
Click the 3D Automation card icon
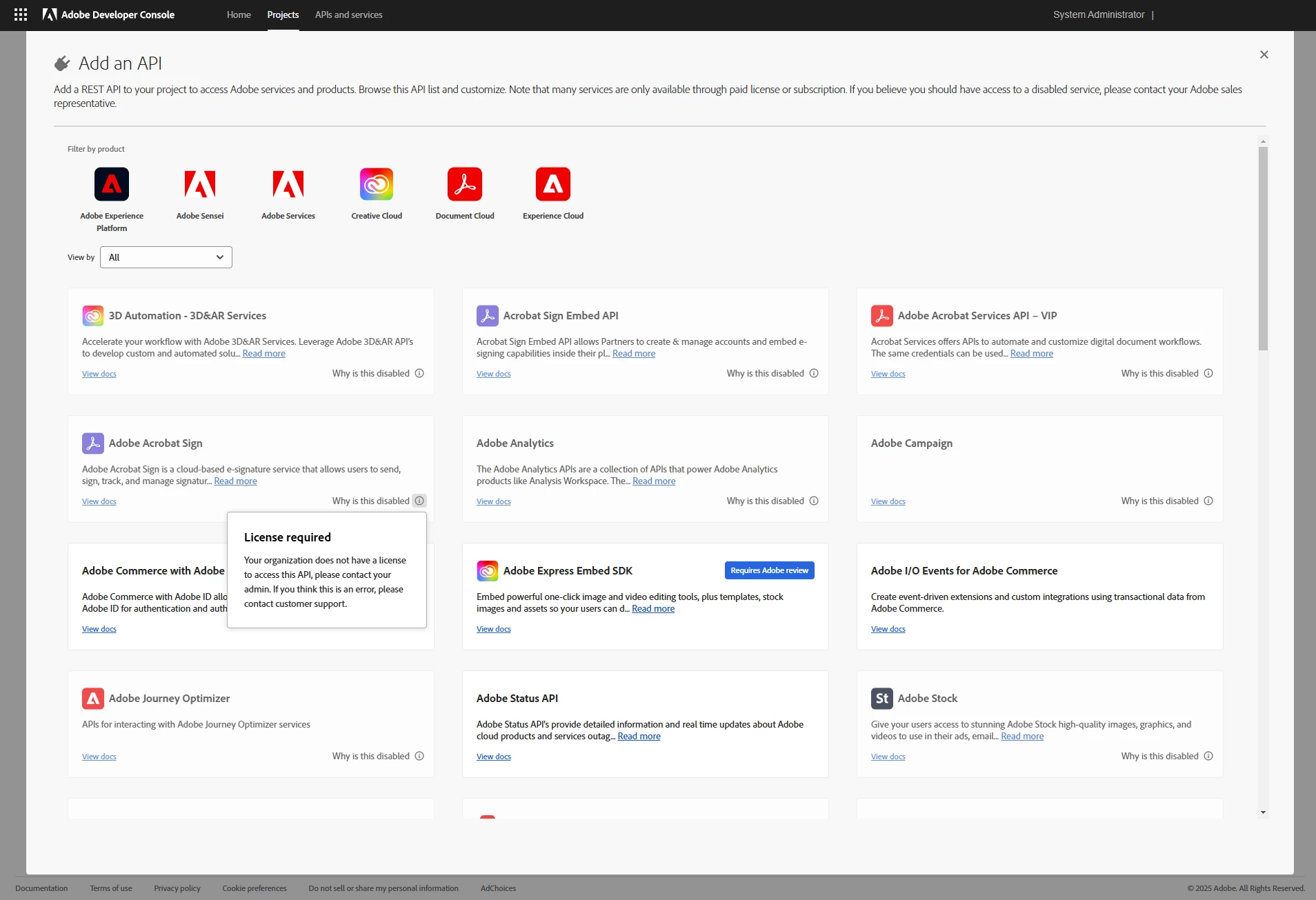click(93, 316)
